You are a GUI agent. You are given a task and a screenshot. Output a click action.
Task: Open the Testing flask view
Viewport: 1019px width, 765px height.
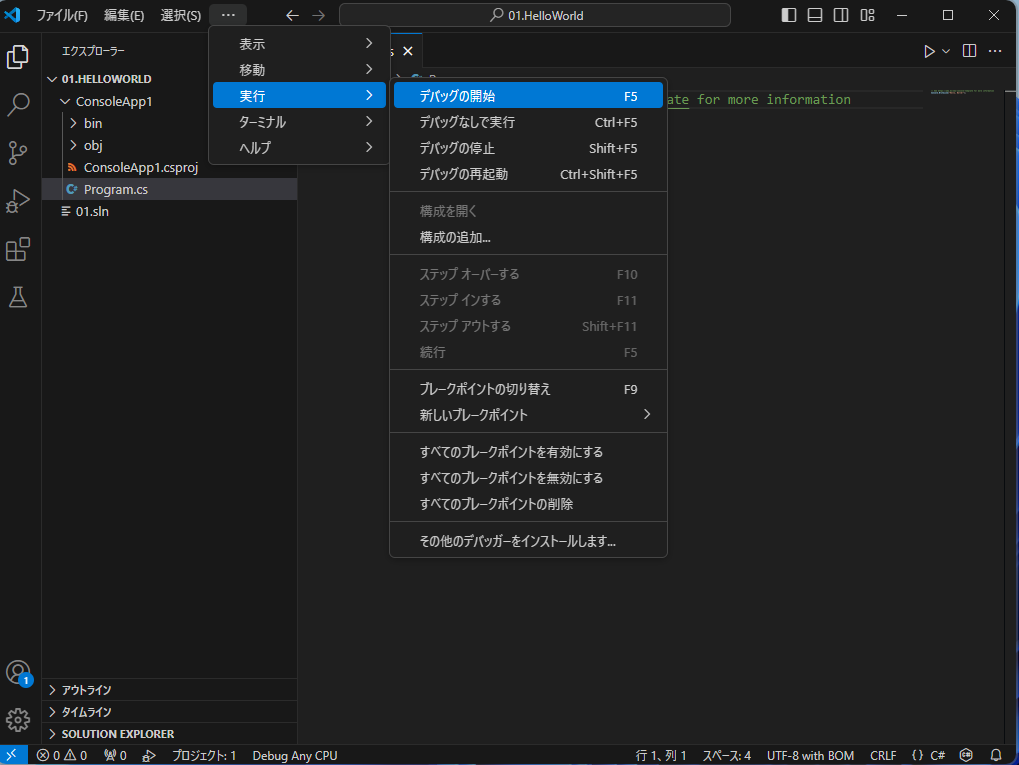point(18,297)
